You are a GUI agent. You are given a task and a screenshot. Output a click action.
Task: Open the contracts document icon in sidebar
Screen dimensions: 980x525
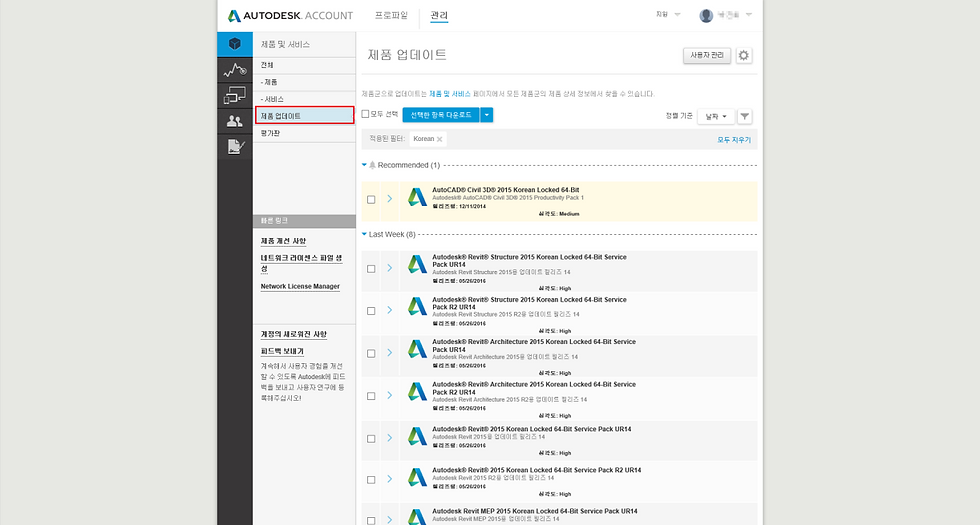[235, 147]
